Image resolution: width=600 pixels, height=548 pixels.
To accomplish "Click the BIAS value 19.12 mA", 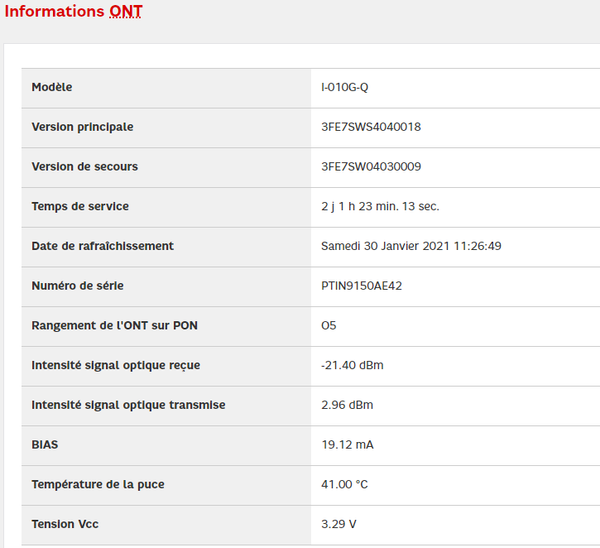I will [x=347, y=445].
